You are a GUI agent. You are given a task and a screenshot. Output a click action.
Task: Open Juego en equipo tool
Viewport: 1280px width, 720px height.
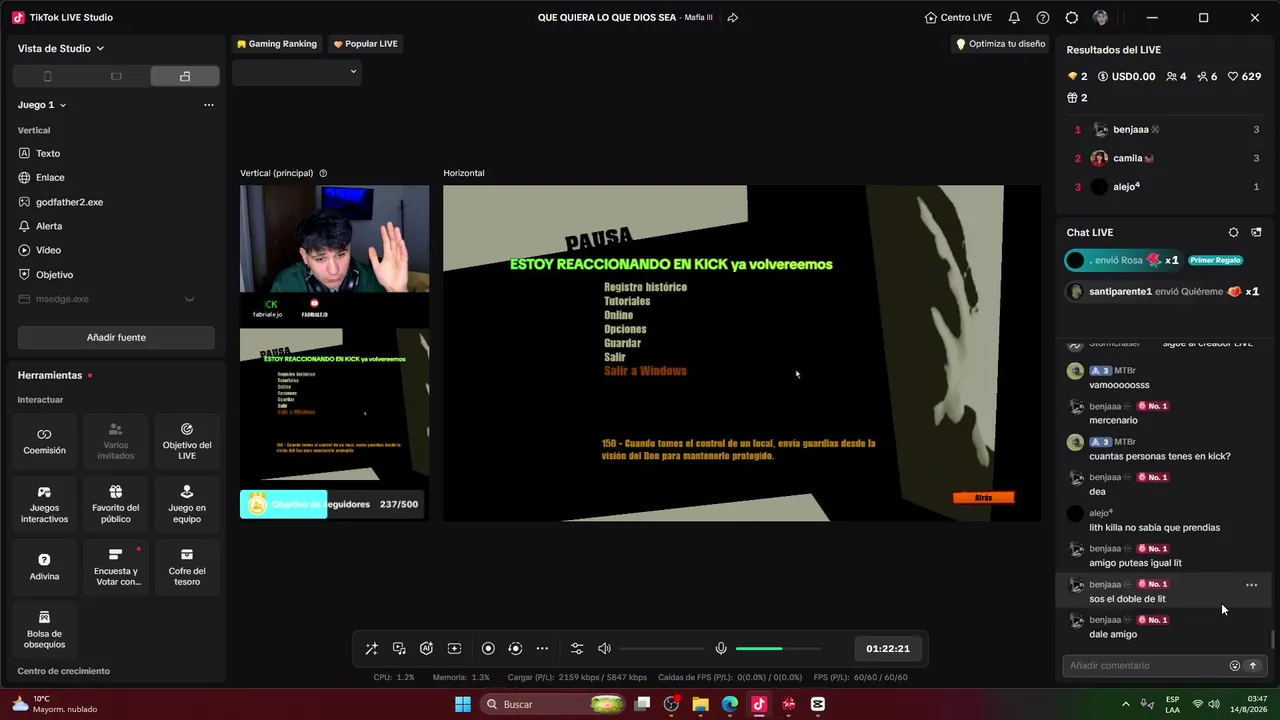(x=187, y=504)
